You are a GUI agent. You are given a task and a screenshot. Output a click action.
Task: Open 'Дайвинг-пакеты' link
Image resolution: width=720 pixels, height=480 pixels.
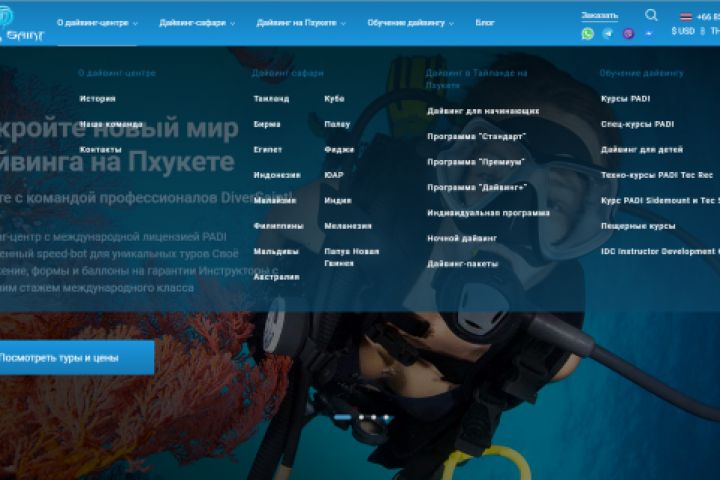point(462,264)
